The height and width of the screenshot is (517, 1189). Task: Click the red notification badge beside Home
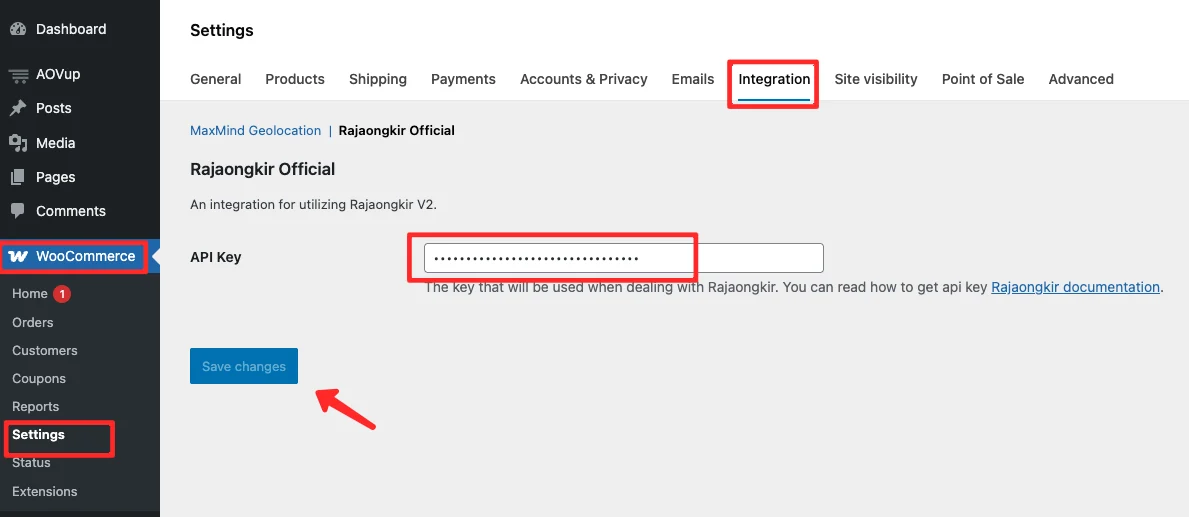click(62, 293)
